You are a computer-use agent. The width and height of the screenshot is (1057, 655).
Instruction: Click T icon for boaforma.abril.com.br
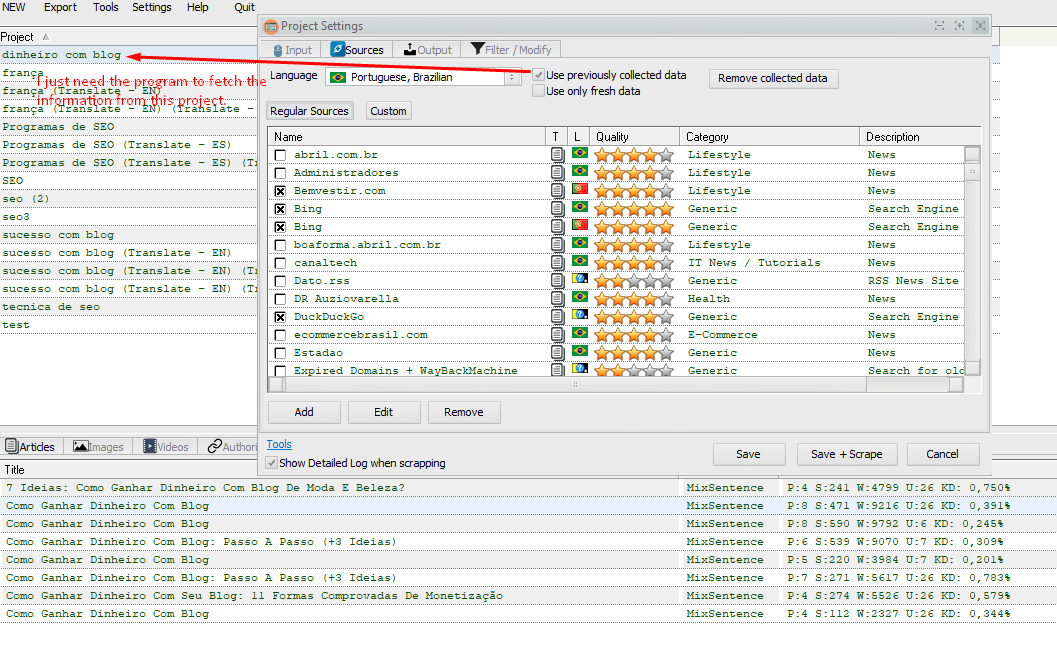pos(557,245)
